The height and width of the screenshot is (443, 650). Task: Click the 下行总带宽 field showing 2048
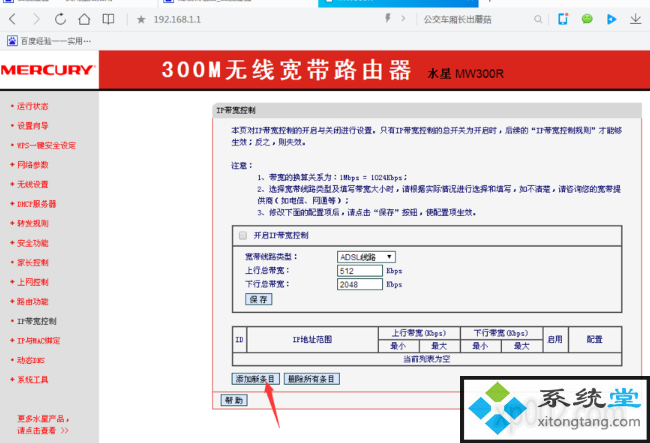pos(359,285)
